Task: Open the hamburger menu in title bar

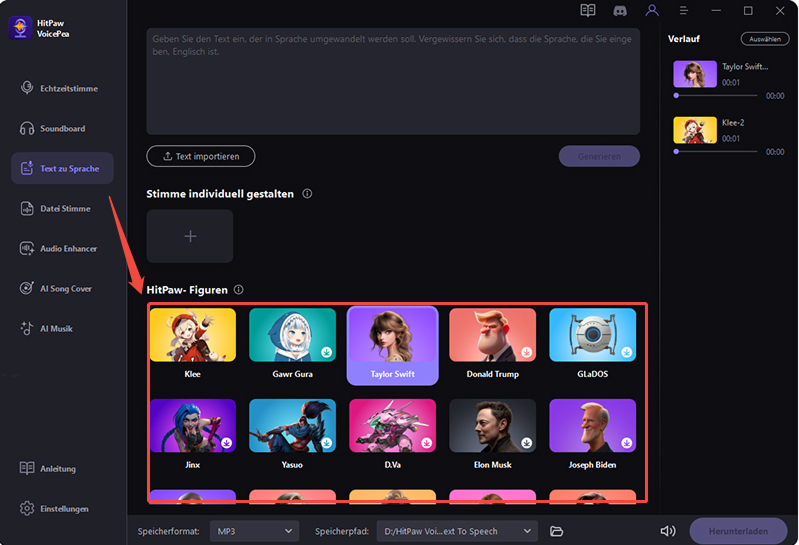Action: pyautogui.click(x=683, y=10)
